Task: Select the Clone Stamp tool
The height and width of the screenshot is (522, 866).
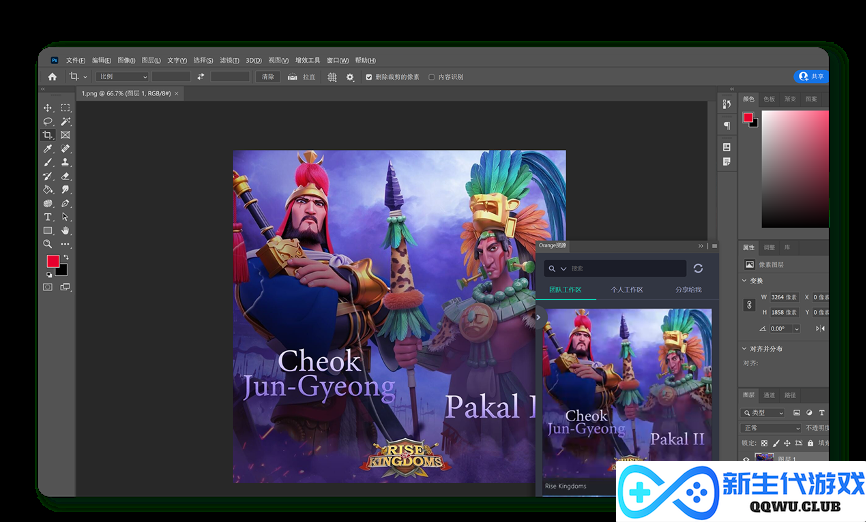Action: [66, 162]
